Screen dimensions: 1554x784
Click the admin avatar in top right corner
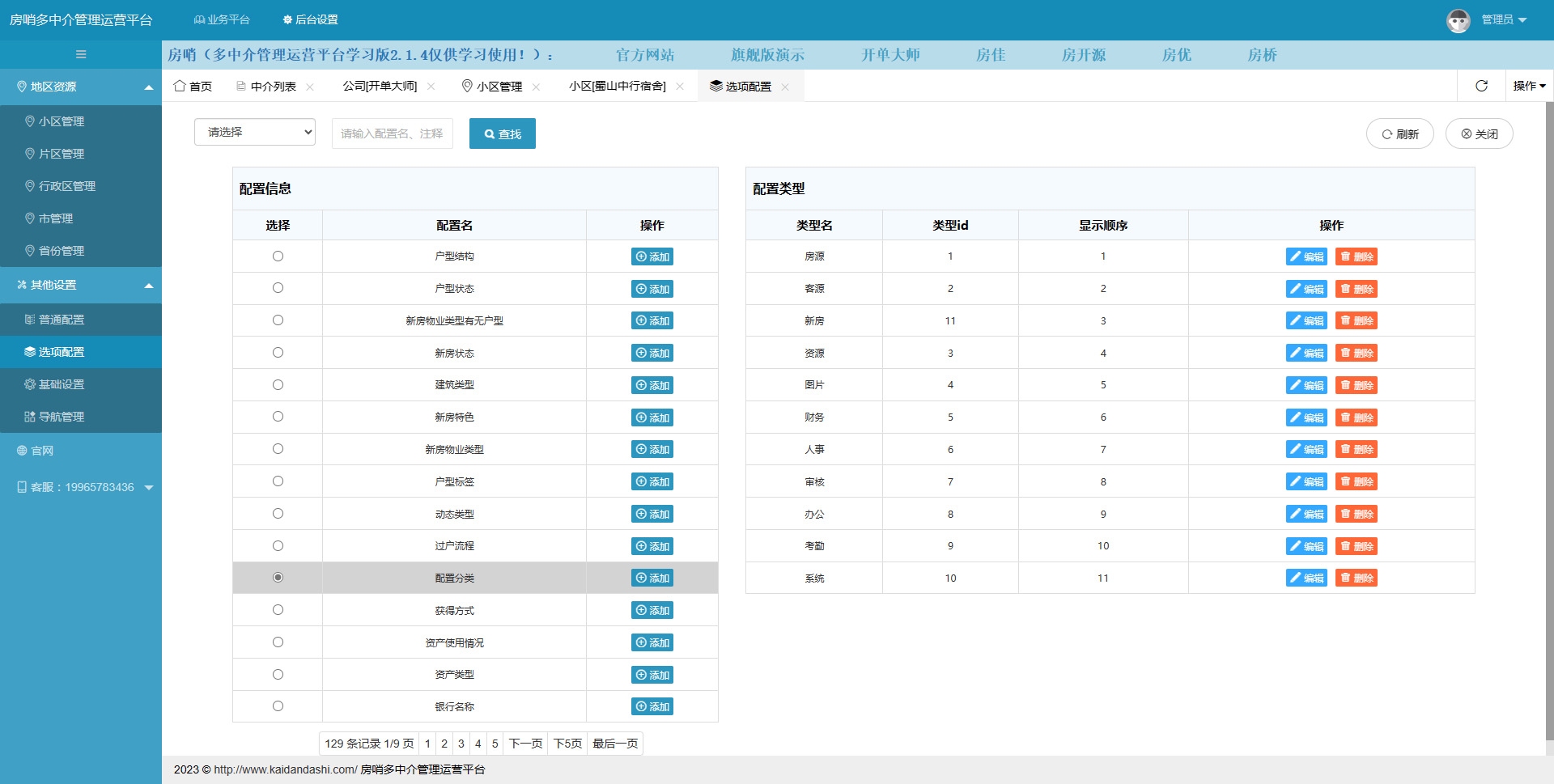(1458, 19)
